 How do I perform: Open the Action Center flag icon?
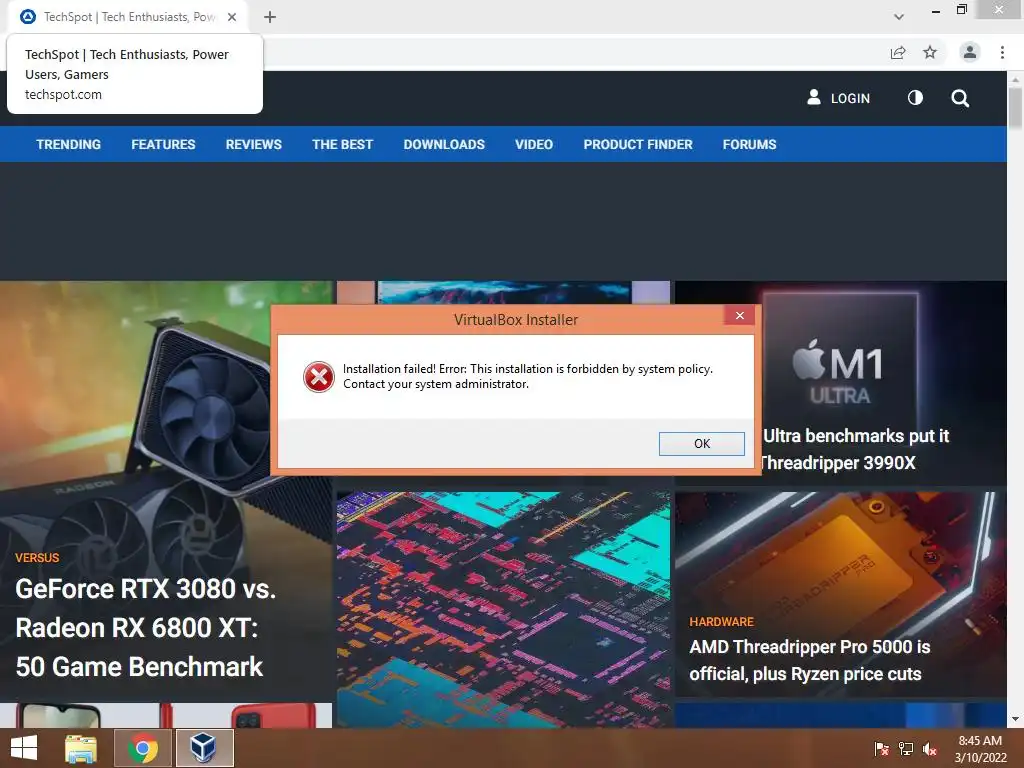pyautogui.click(x=881, y=749)
